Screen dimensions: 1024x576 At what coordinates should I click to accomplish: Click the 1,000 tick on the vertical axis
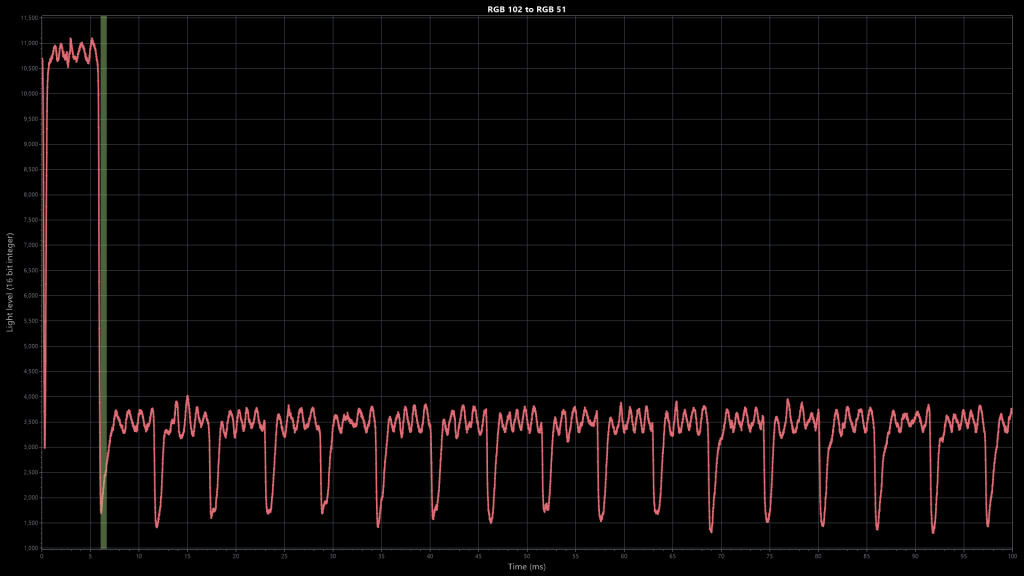click(x=31, y=549)
